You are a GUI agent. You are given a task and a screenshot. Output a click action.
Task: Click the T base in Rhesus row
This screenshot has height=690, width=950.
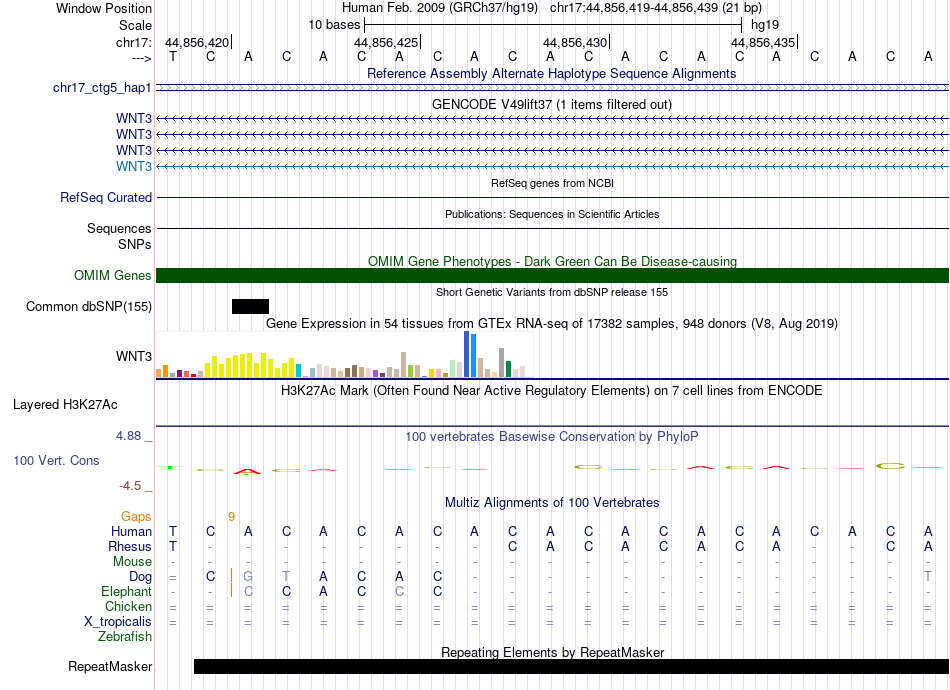point(173,546)
